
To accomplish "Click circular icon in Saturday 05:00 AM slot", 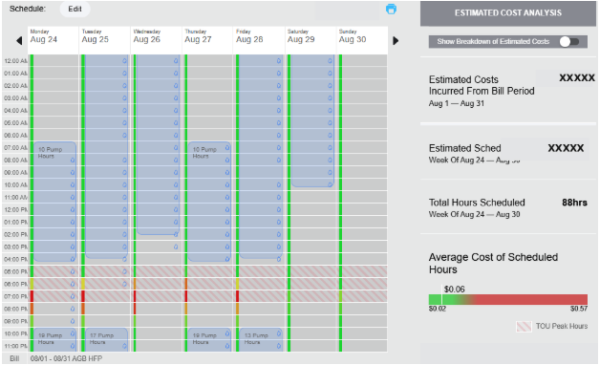I will coord(330,123).
